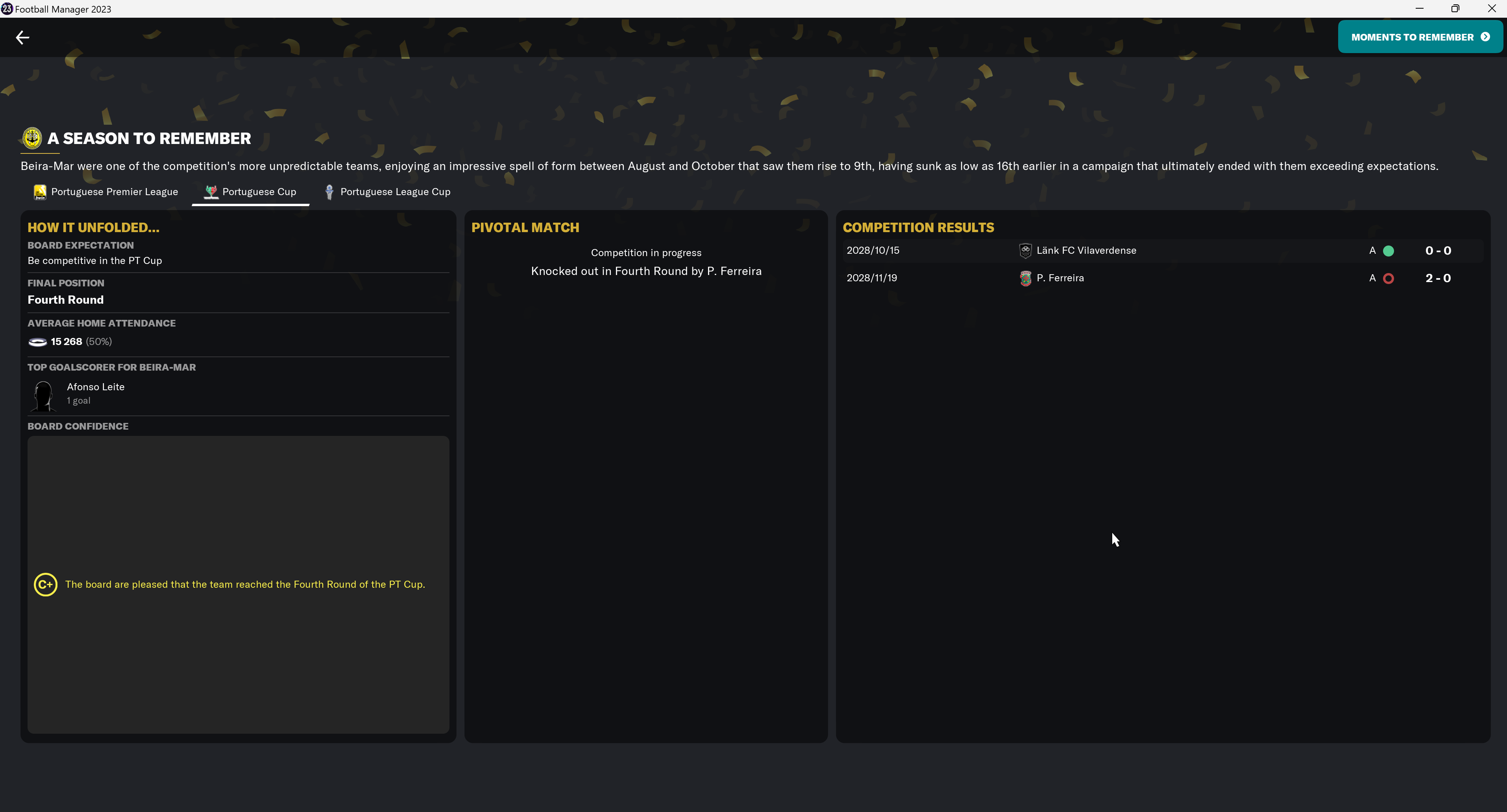1507x812 pixels.
Task: Click 'Be competitive in the PT Cup'
Action: (95, 260)
